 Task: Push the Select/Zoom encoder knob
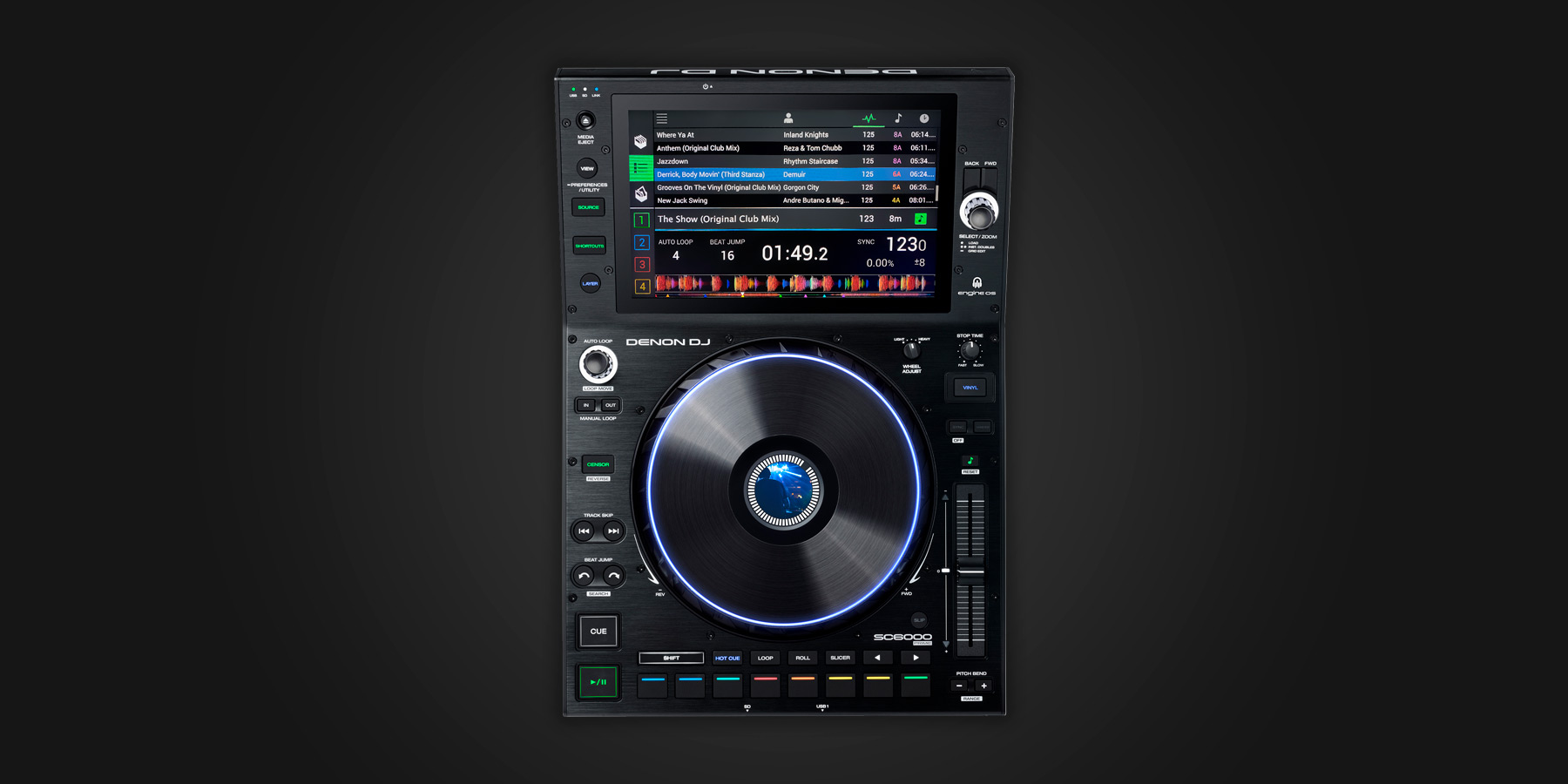tap(979, 212)
